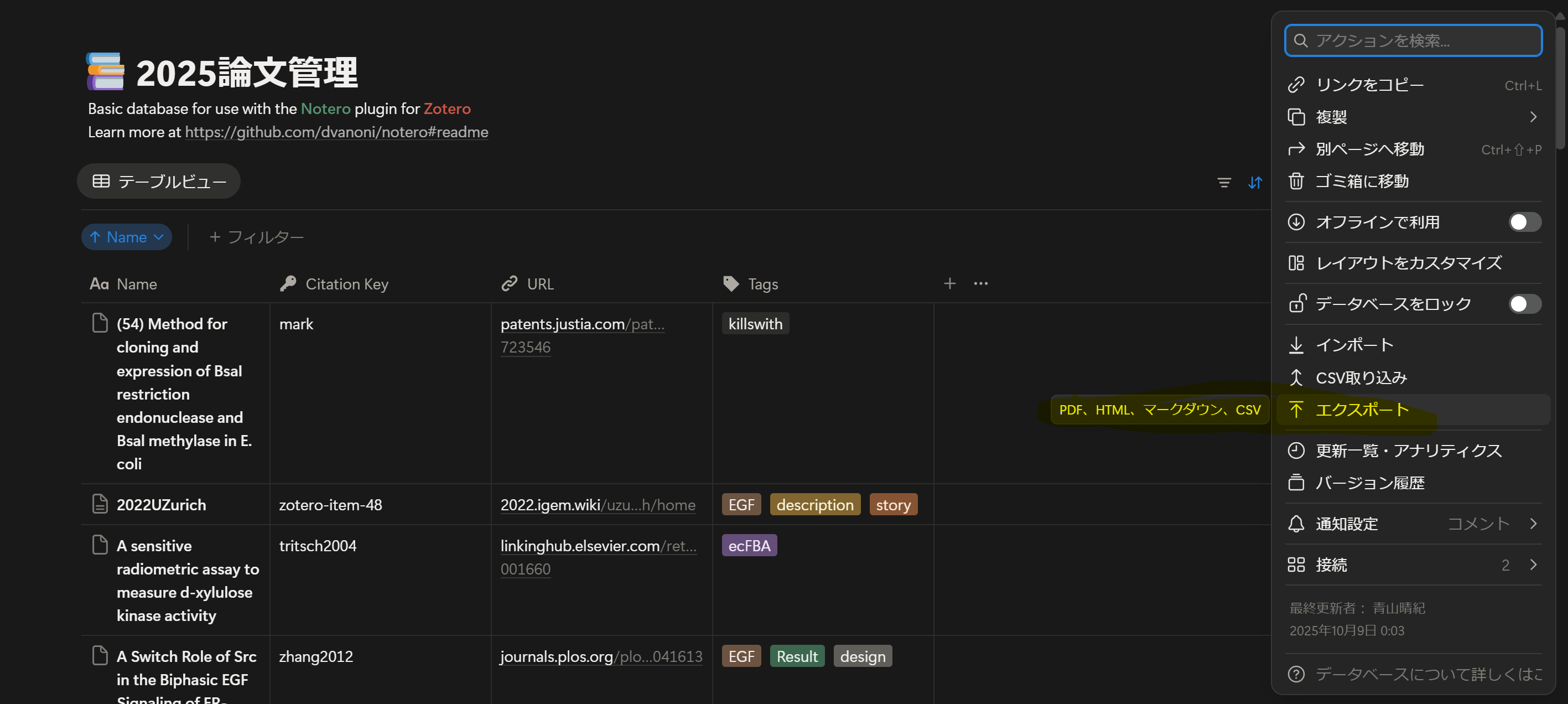Click the stacked books page icon
Screen dimensions: 1568x704
105,72
